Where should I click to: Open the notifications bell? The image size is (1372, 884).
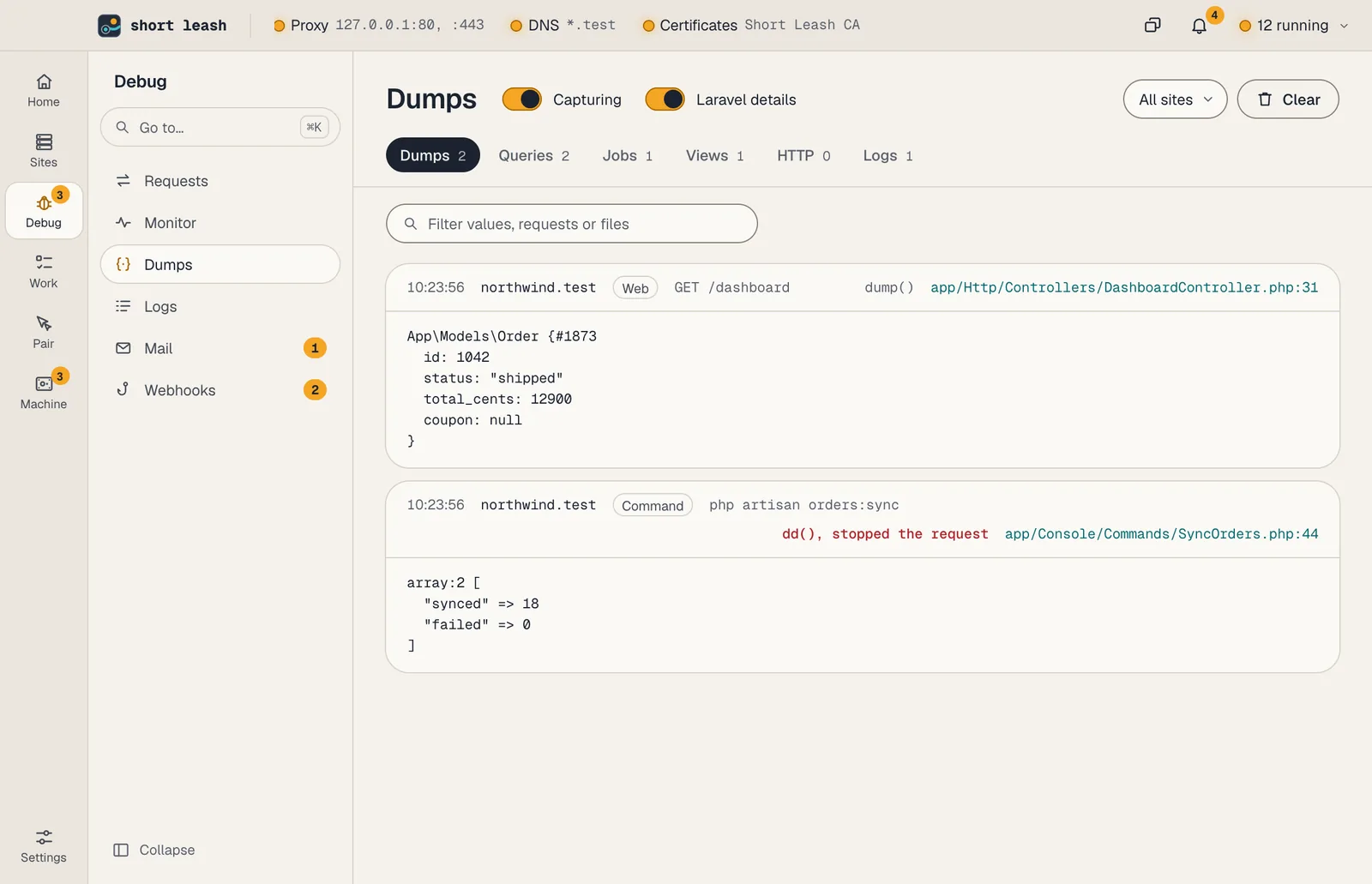[1199, 26]
